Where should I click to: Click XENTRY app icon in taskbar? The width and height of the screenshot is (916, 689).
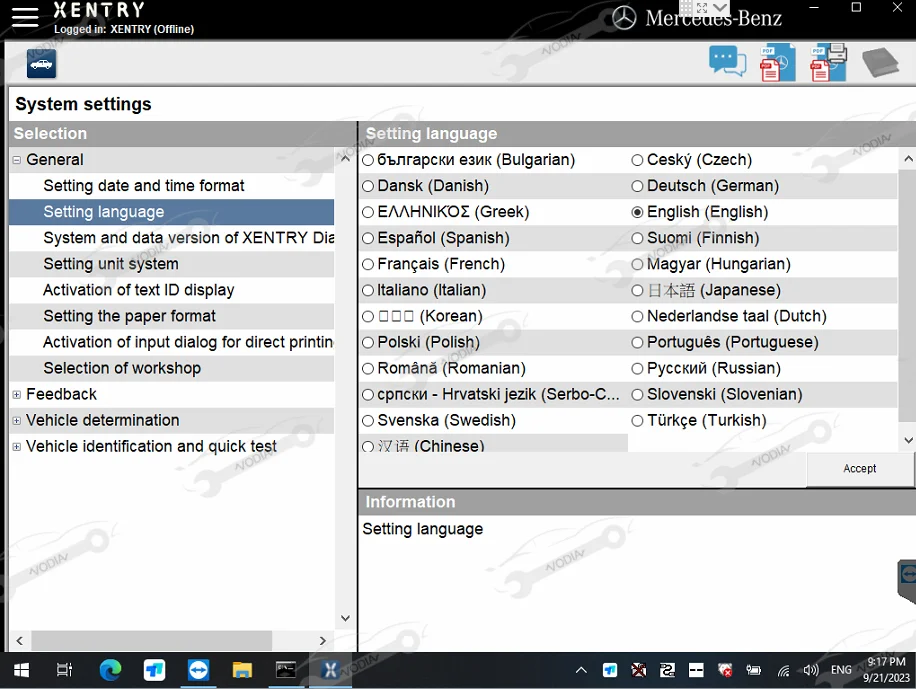point(330,670)
